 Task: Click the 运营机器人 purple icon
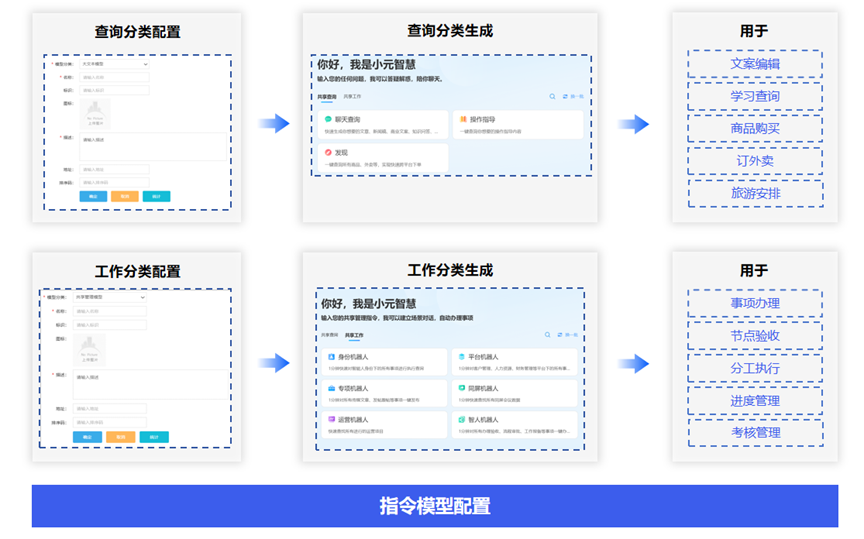pyautogui.click(x=331, y=420)
